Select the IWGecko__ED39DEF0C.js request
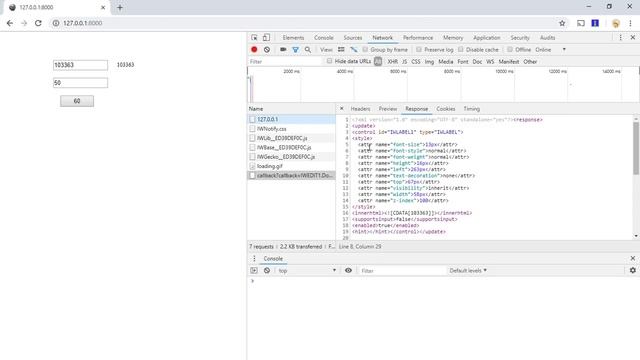 click(x=291, y=157)
